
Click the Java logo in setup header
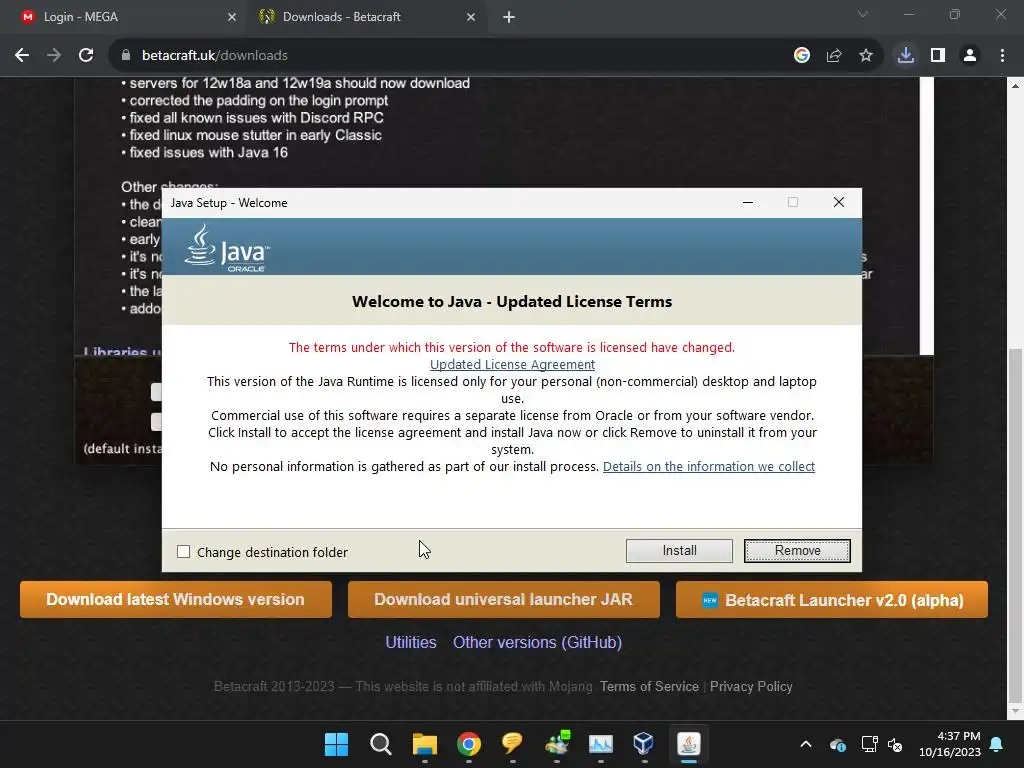click(227, 248)
